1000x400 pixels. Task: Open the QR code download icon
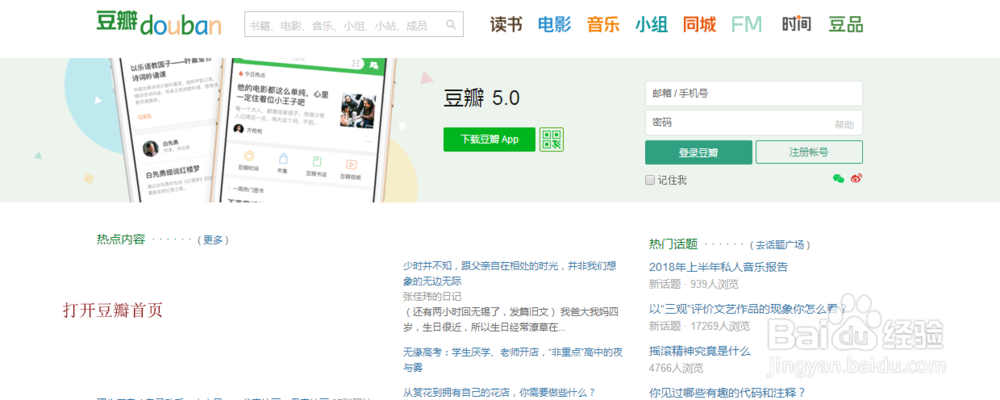pos(551,139)
